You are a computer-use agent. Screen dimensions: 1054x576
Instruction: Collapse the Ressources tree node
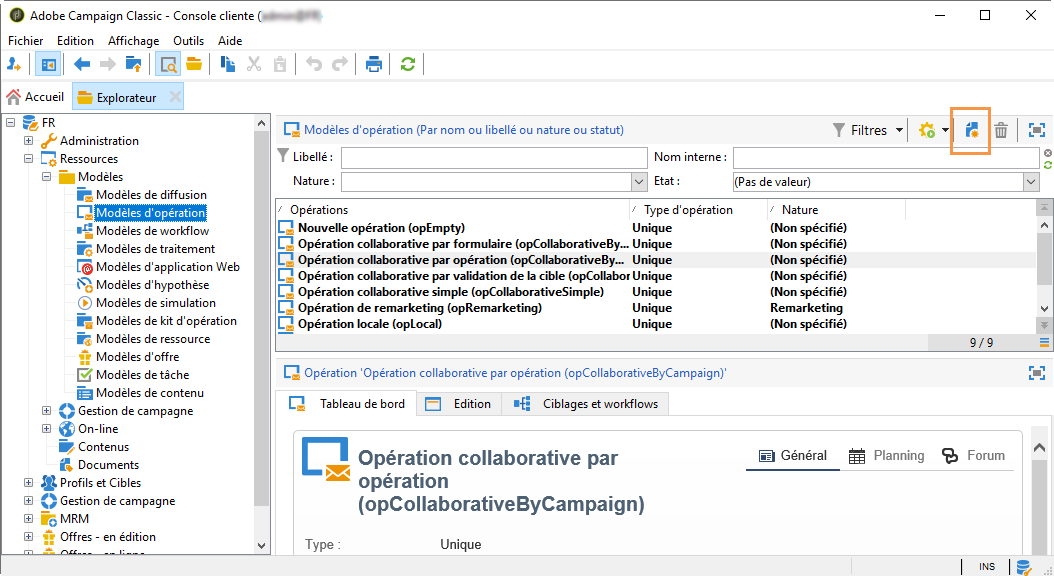[x=28, y=159]
